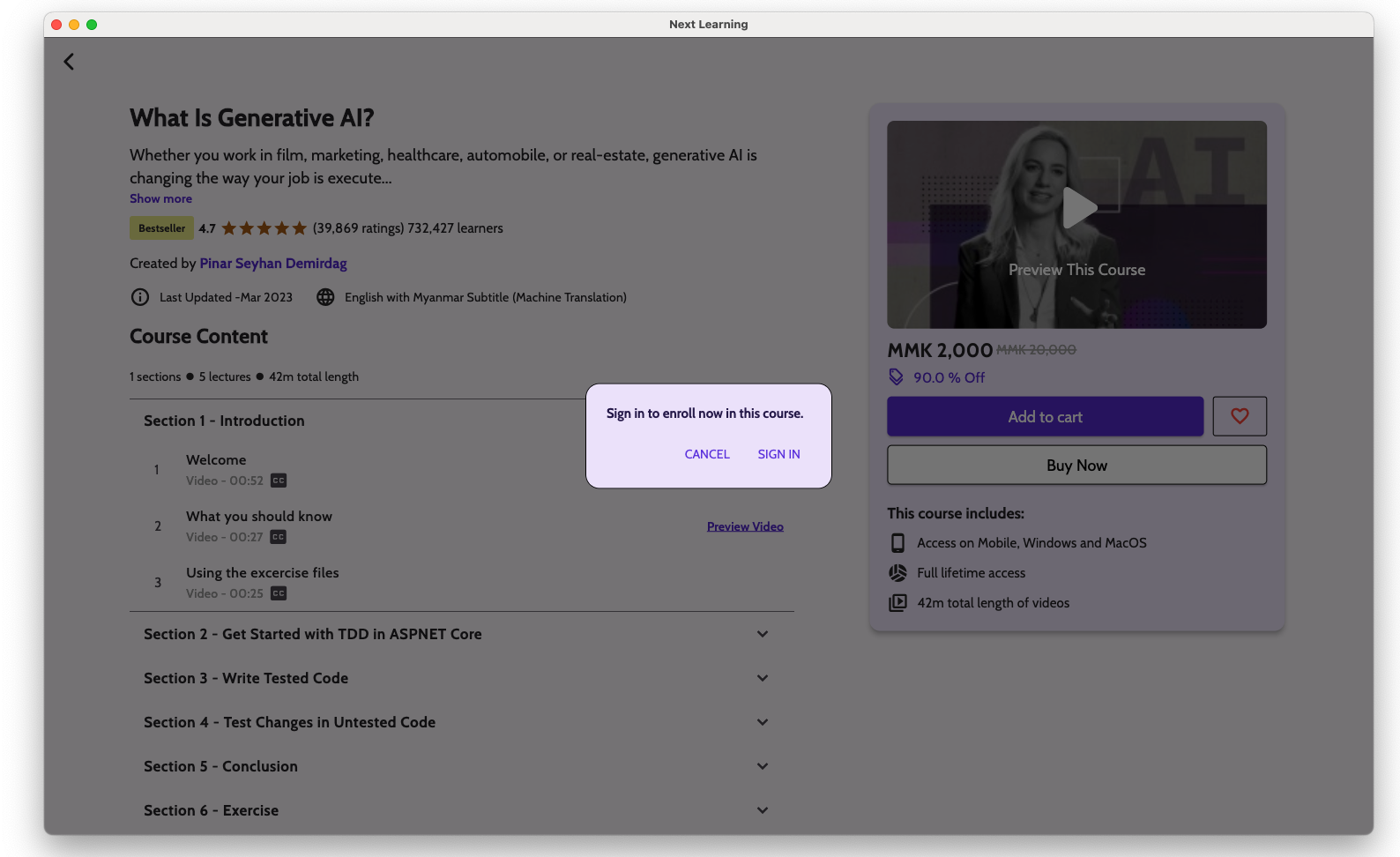Expand Section 5 Conclusion chevron

[x=763, y=766]
